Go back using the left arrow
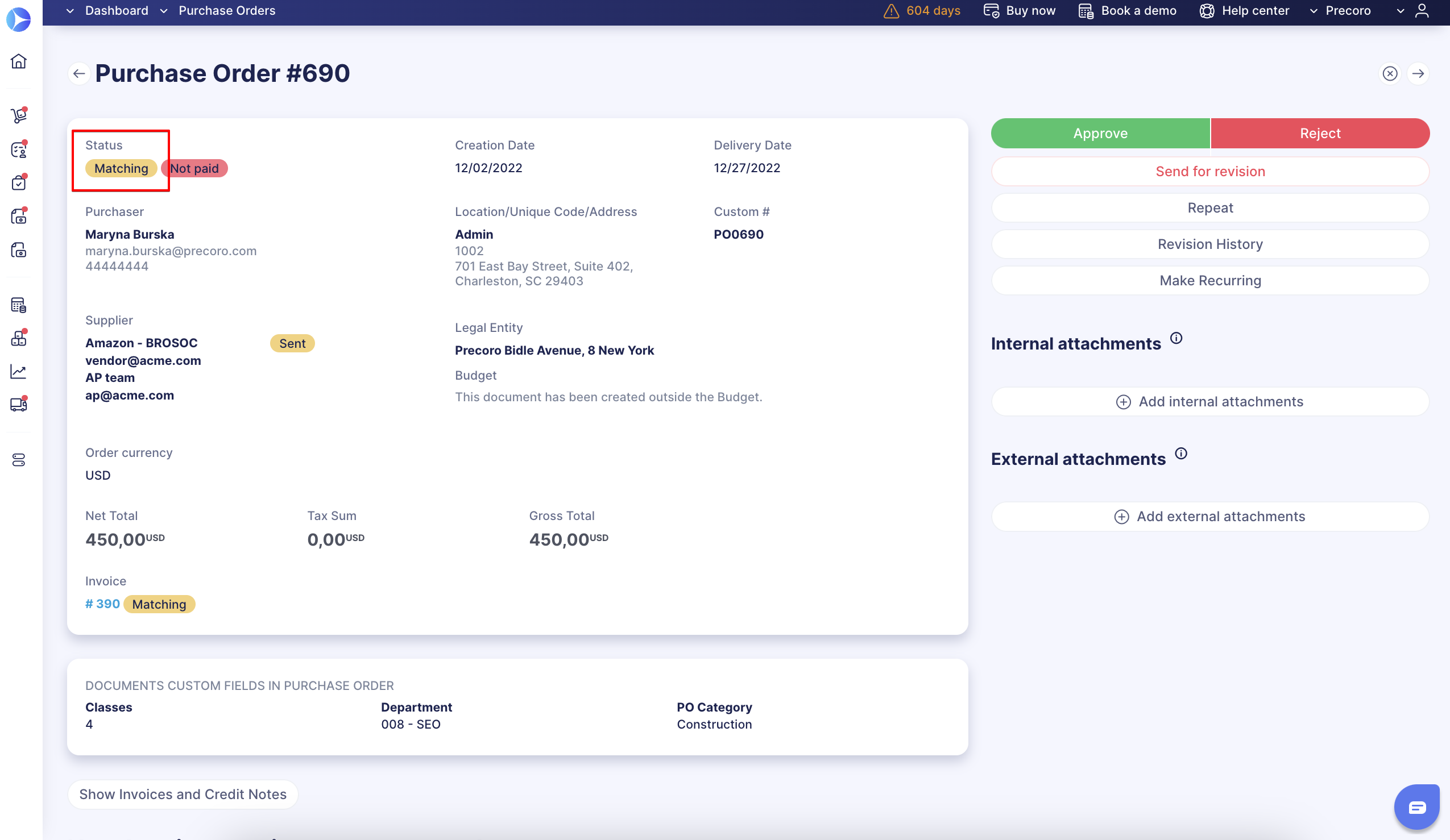The width and height of the screenshot is (1450, 840). click(x=79, y=73)
